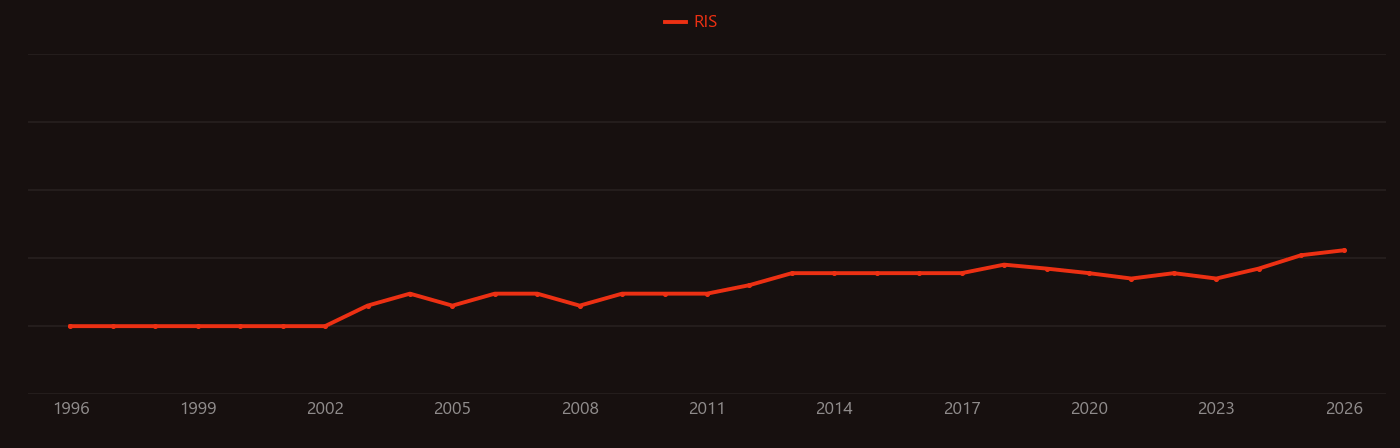
Task: Select the RIS data point at 2021
Action: [x=1131, y=279]
